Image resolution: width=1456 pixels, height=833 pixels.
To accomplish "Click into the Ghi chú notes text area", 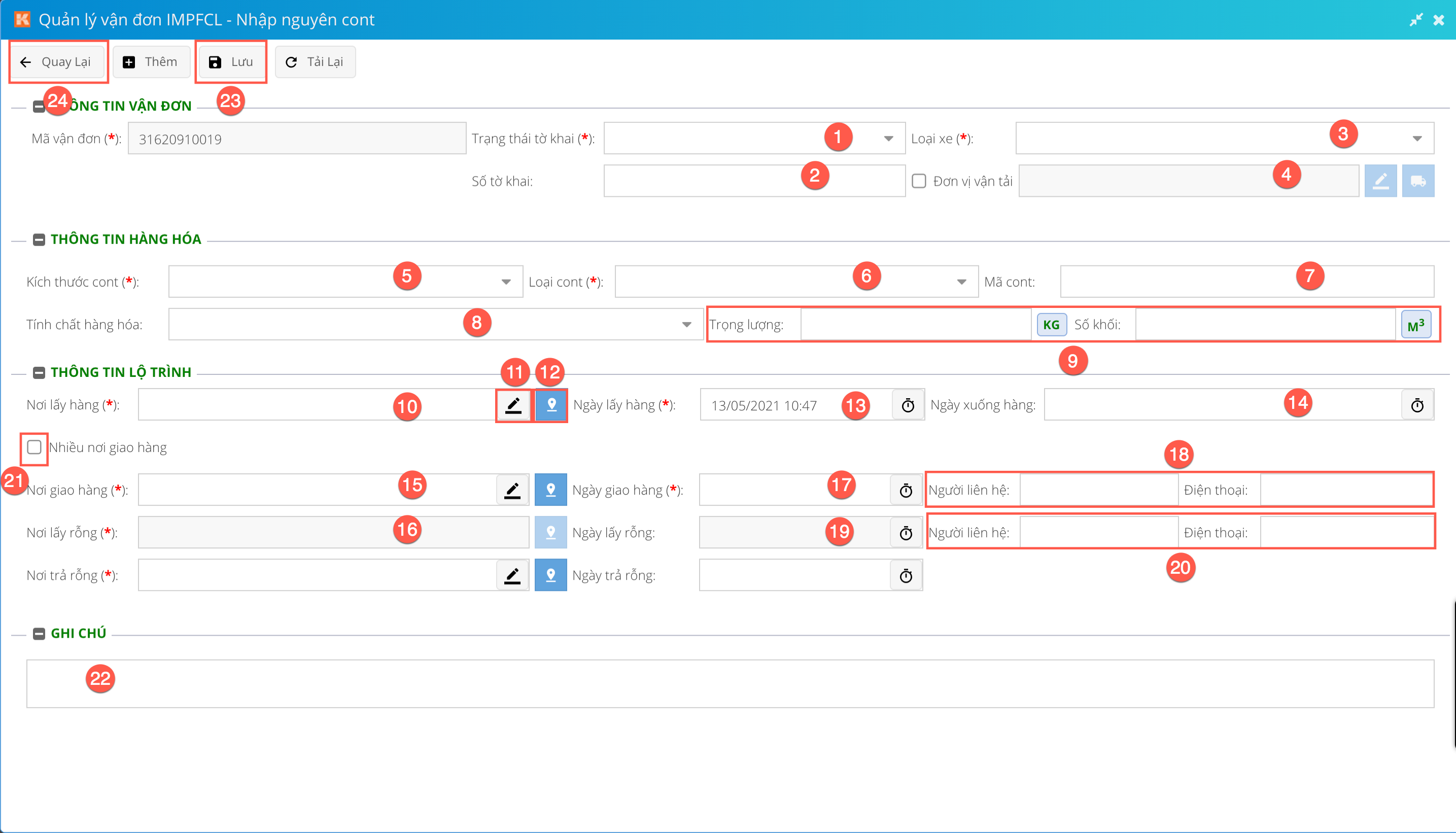I will 730,683.
